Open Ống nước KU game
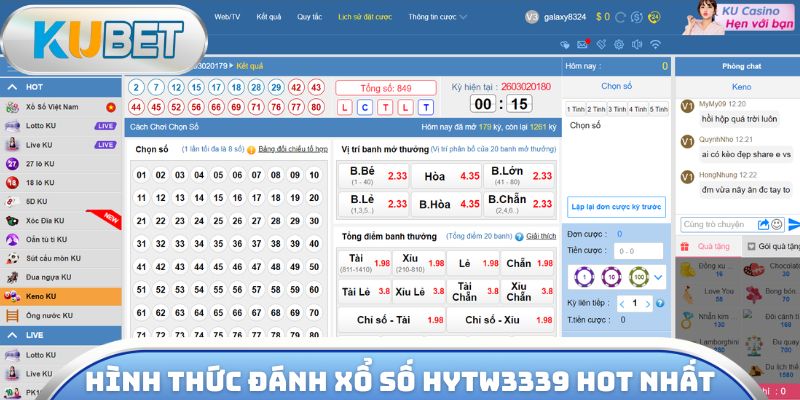Image resolution: width=800 pixels, height=400 pixels. [61, 315]
